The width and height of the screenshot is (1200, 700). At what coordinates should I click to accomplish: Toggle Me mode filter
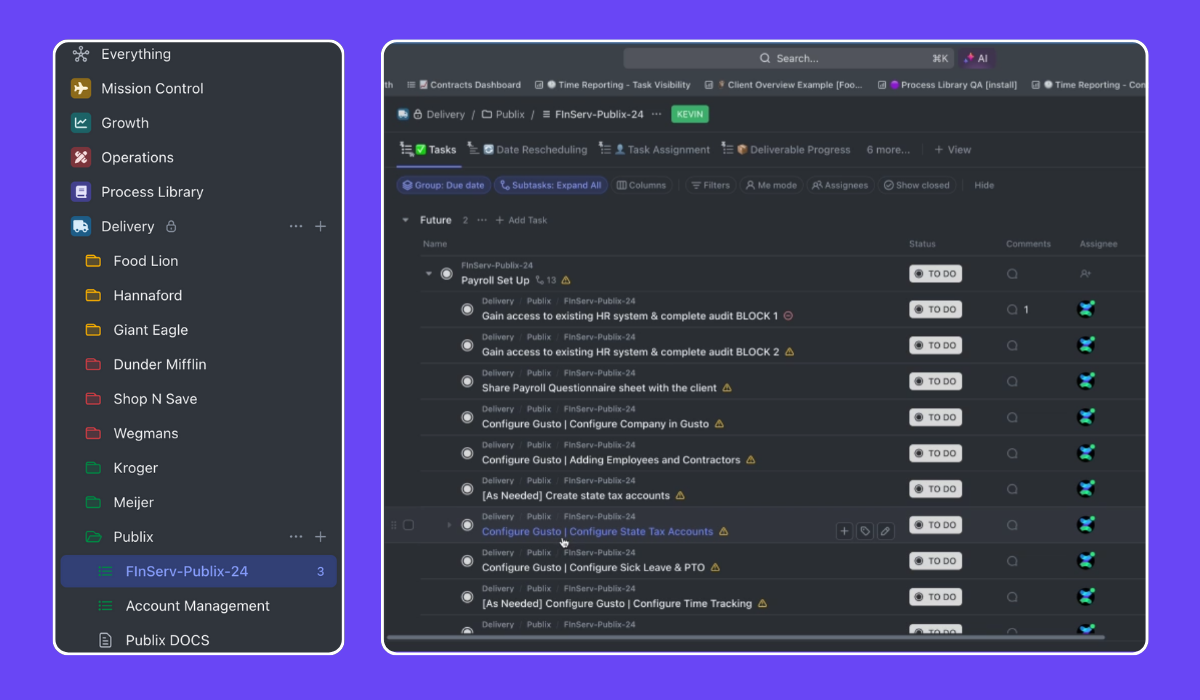click(771, 185)
